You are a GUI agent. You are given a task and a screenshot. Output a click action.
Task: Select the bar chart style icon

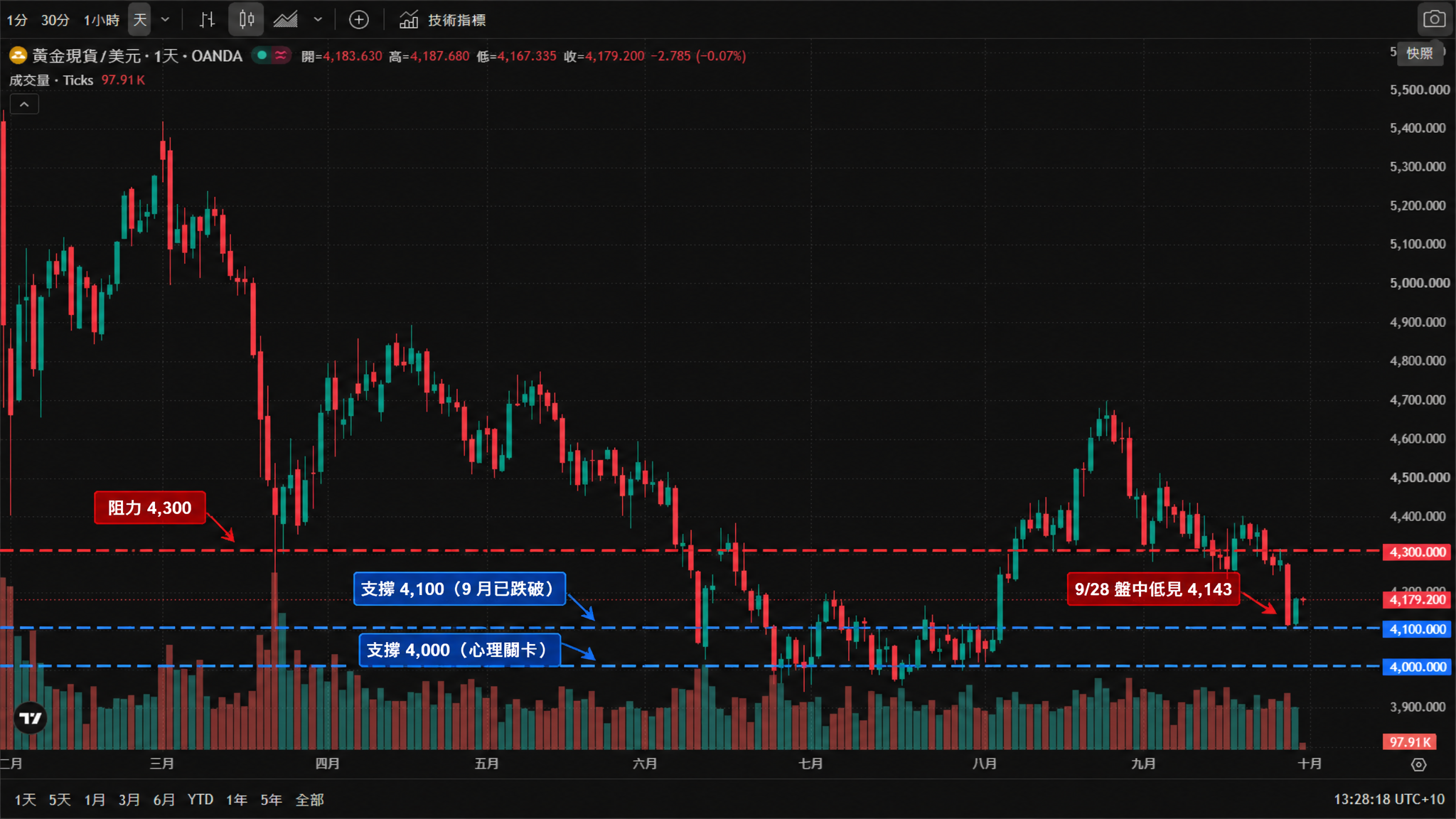pos(207,20)
